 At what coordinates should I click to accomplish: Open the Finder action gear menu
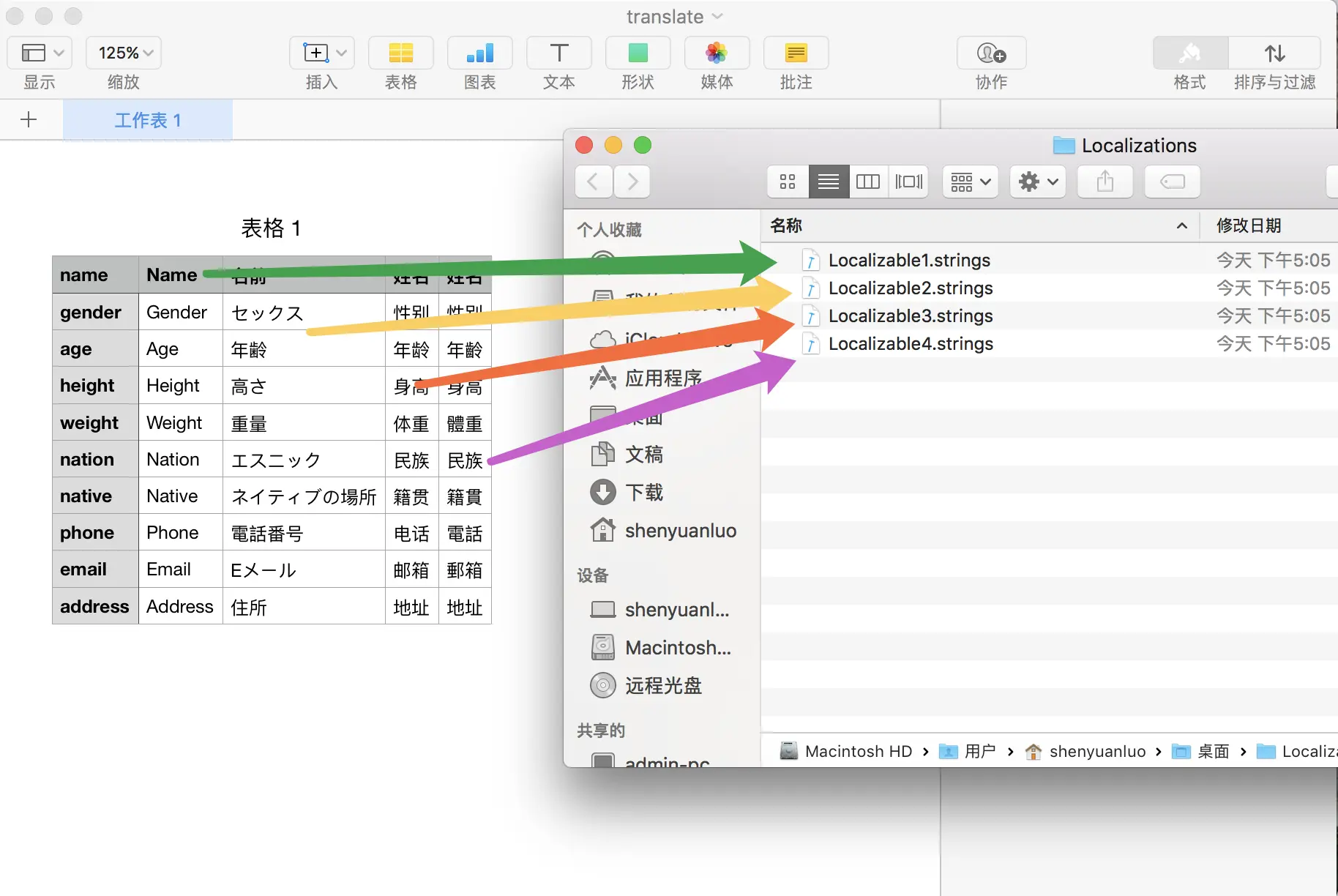point(1036,182)
